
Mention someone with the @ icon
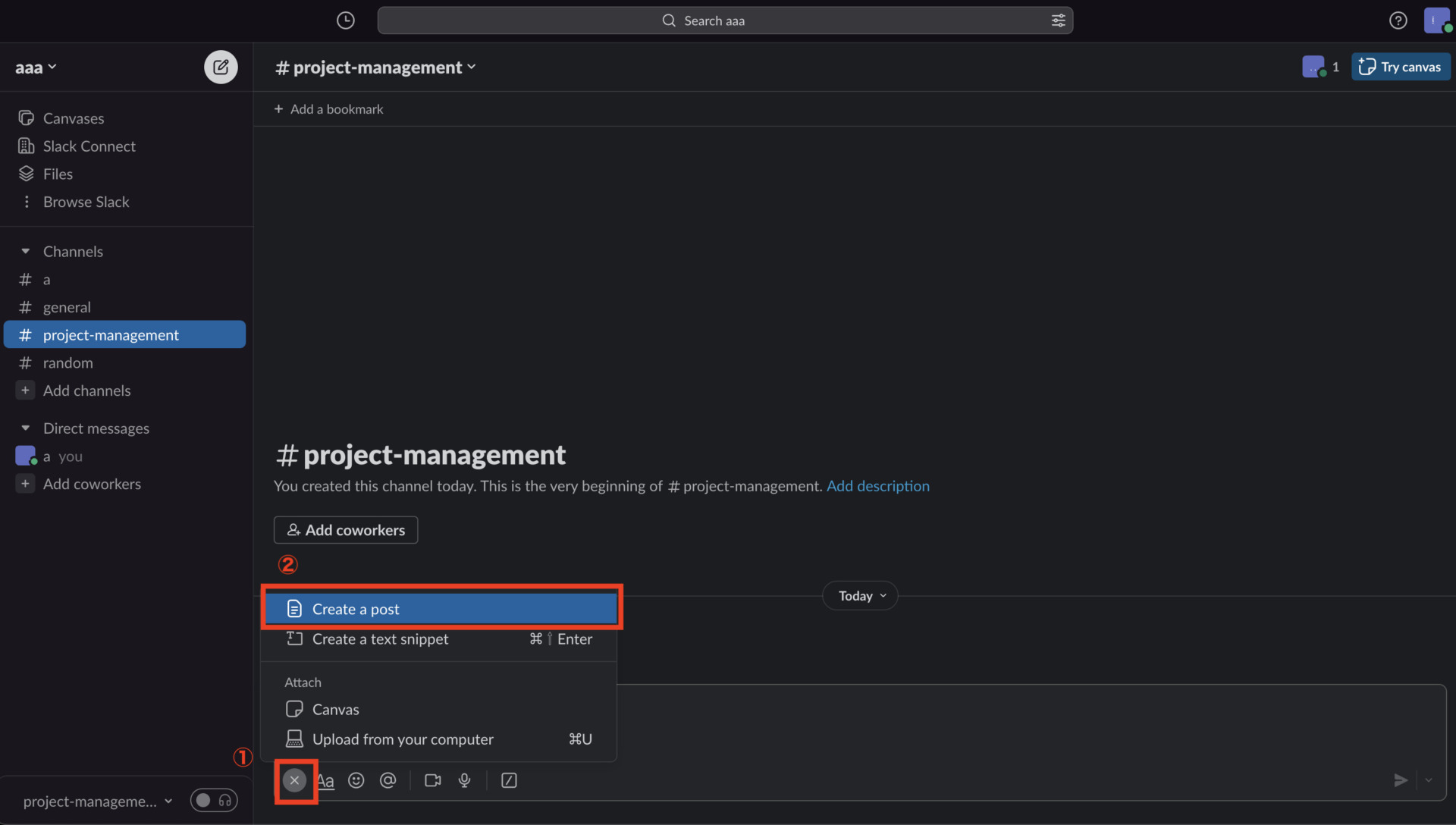click(x=388, y=780)
